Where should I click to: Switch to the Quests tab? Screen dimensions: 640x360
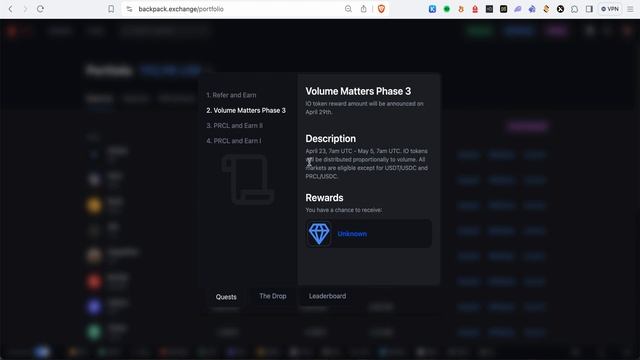(226, 297)
